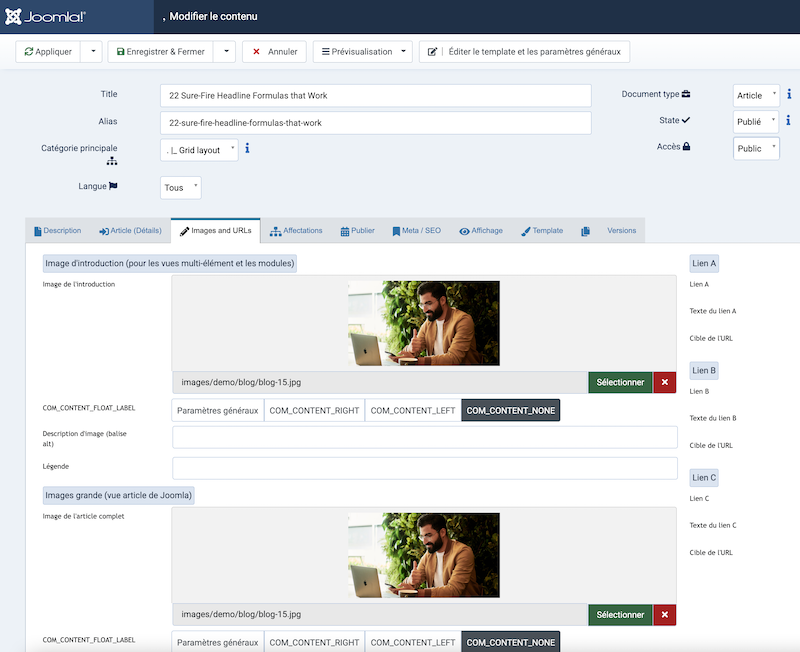800x652 pixels.
Task: Click the info icon beside Catégorie principale
Action: [247, 148]
